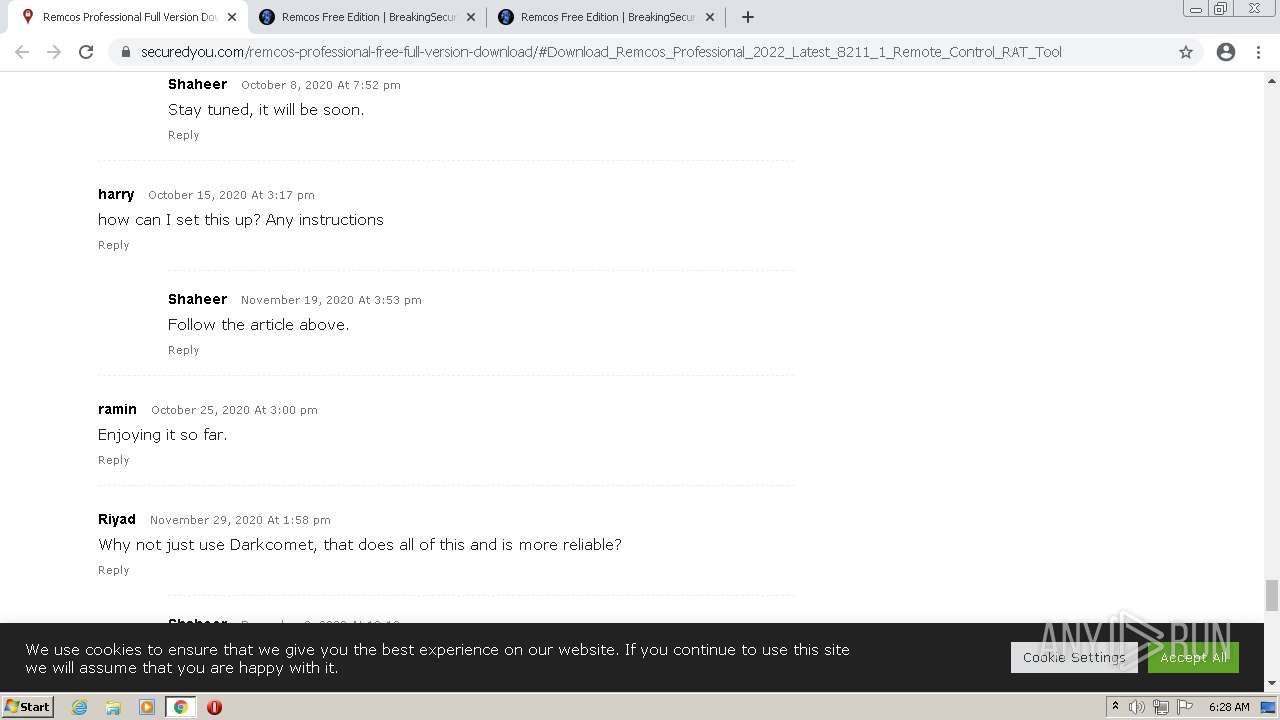The height and width of the screenshot is (720, 1280).
Task: Click the 6:28 AM system clock
Action: tap(1229, 707)
